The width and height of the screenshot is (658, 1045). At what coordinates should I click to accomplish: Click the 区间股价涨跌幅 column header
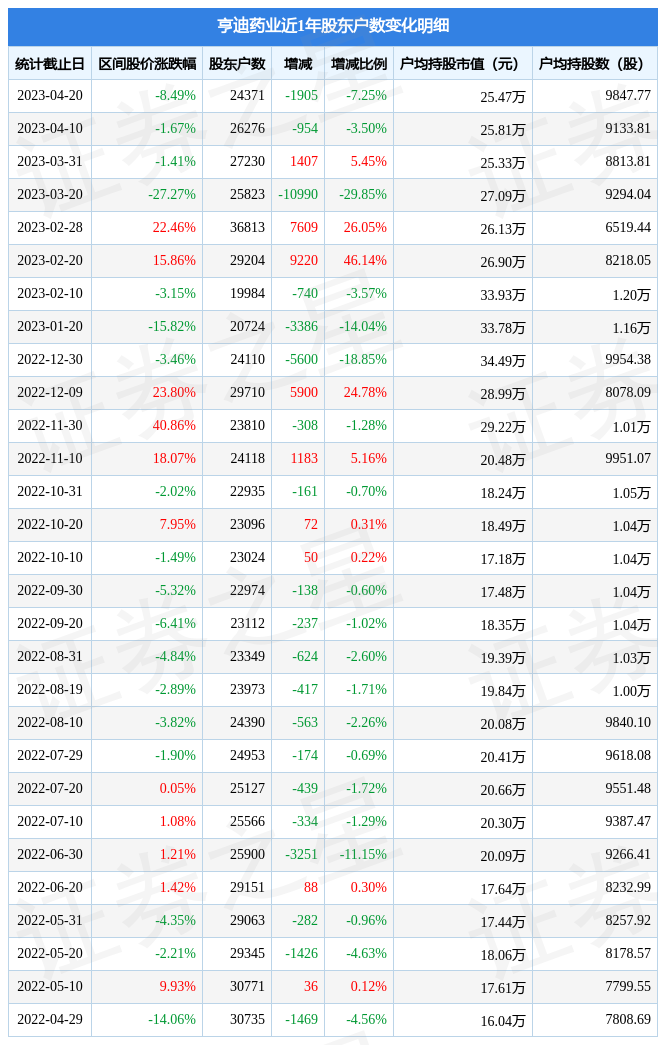point(147,64)
